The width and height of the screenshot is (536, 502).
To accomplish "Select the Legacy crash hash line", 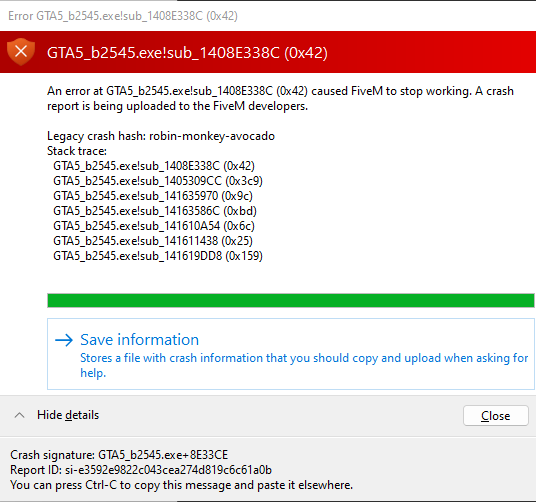I will pyautogui.click(x=161, y=136).
